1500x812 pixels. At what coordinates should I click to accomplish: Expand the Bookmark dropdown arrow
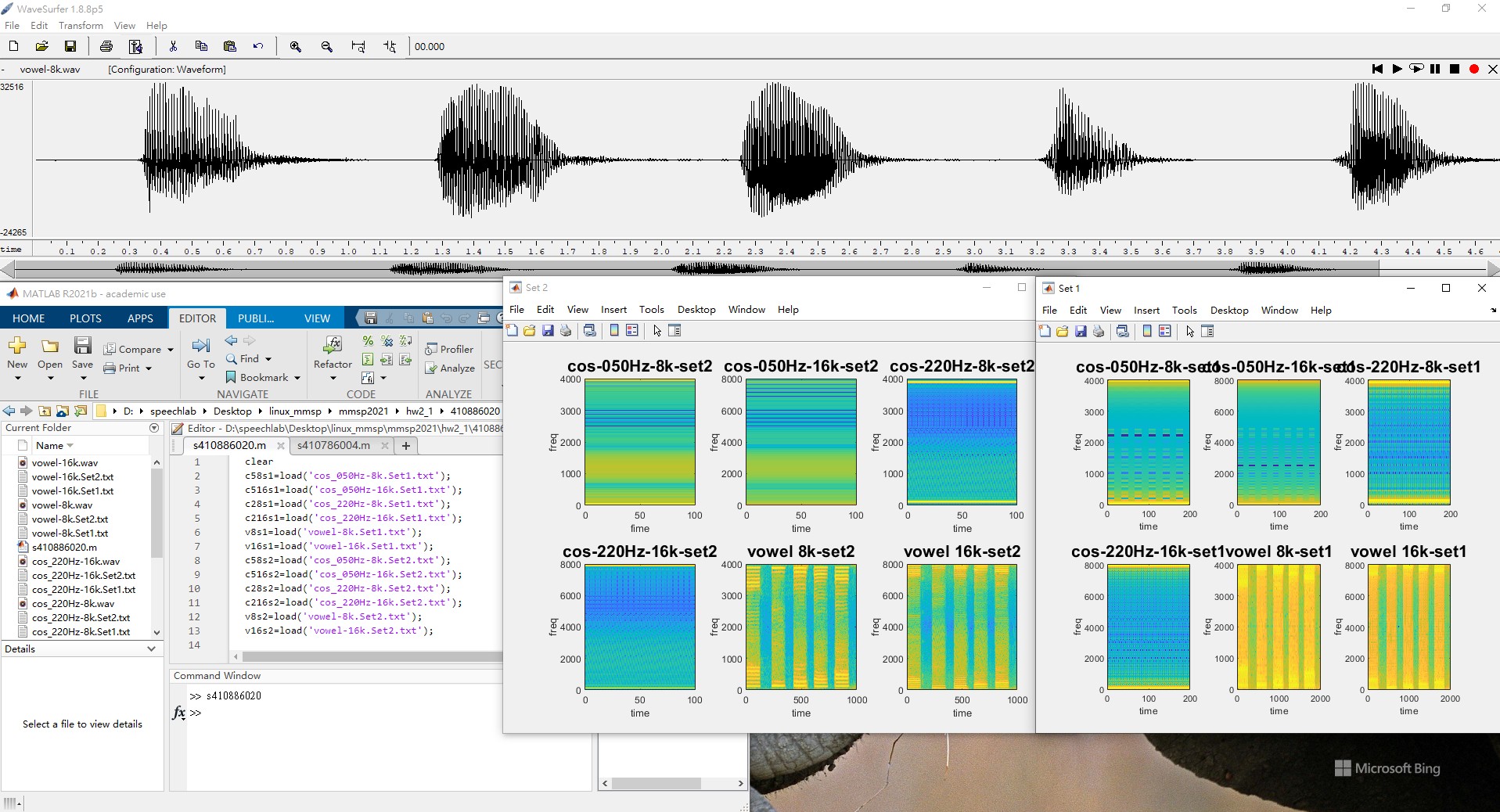(x=297, y=378)
